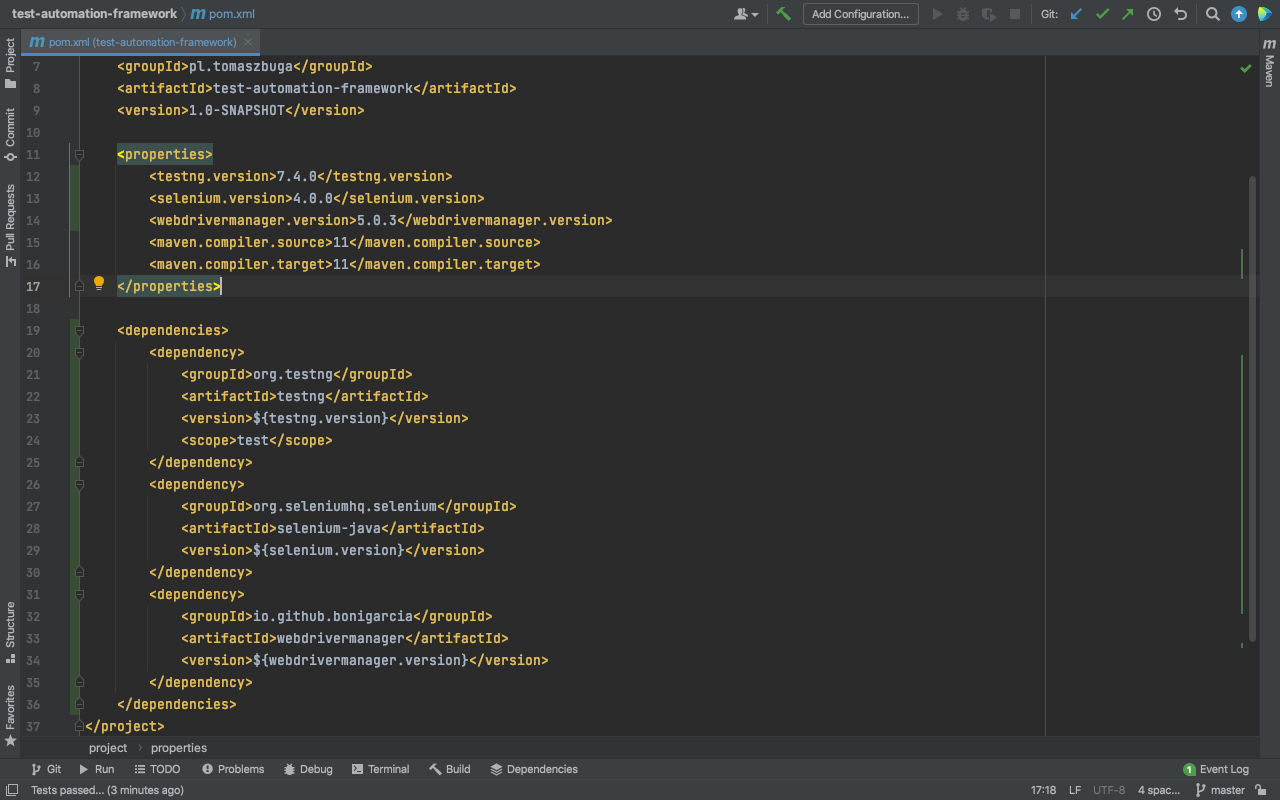Open the Pull Requests tool window
1280x800 pixels.
[10, 225]
